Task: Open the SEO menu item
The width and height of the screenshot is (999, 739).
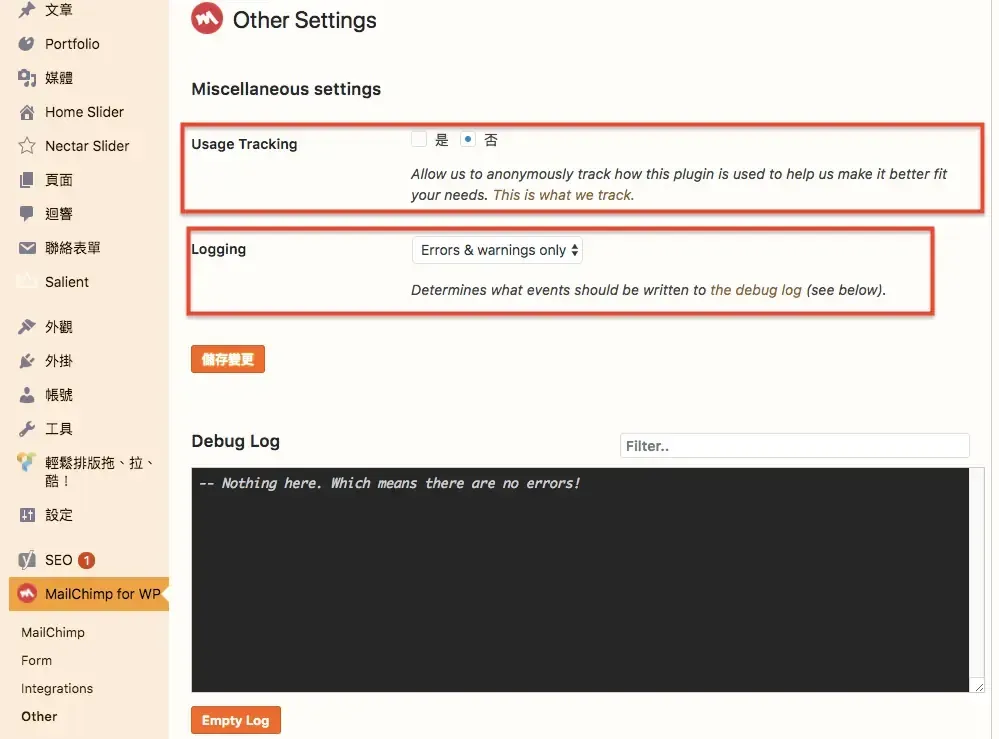Action: (58, 560)
